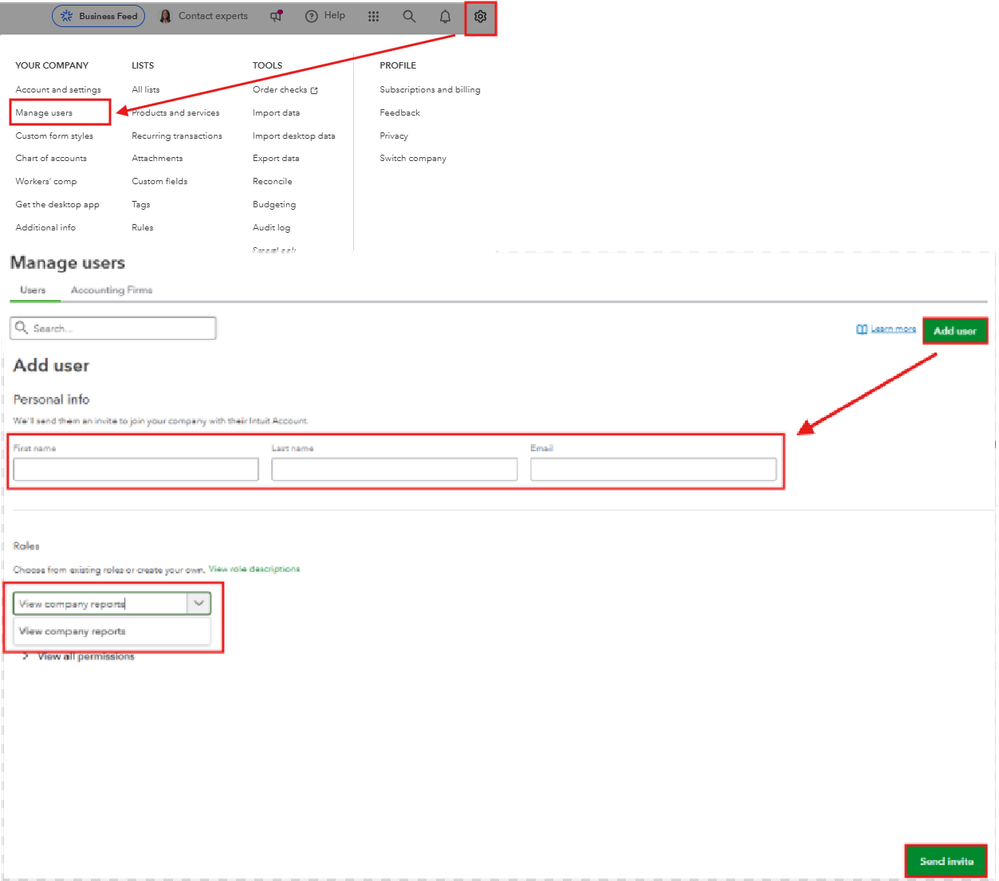Click the green Add user button
Viewport: 999px width, 881px height.
pyautogui.click(x=955, y=331)
